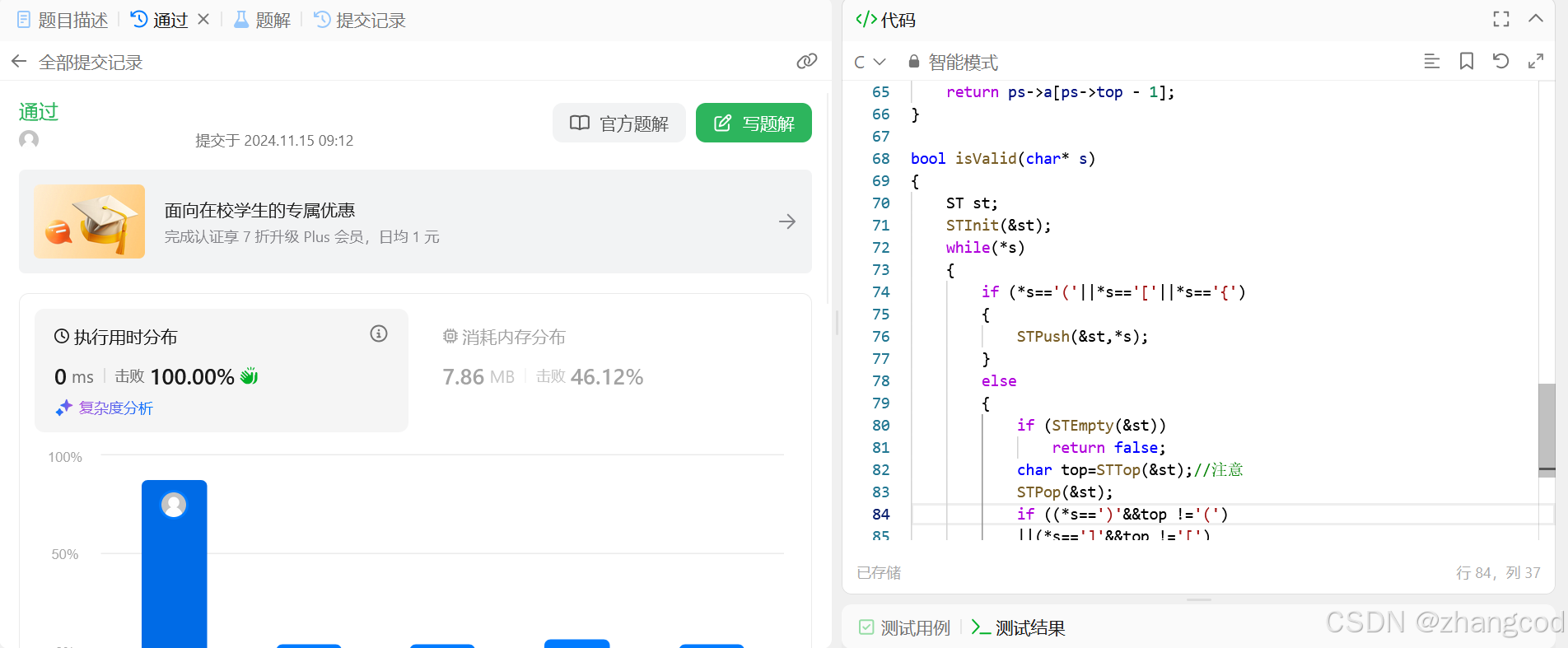Viewport: 1568px width, 648px height.
Task: Click the 'while(*s)' code line
Action: pos(986,248)
